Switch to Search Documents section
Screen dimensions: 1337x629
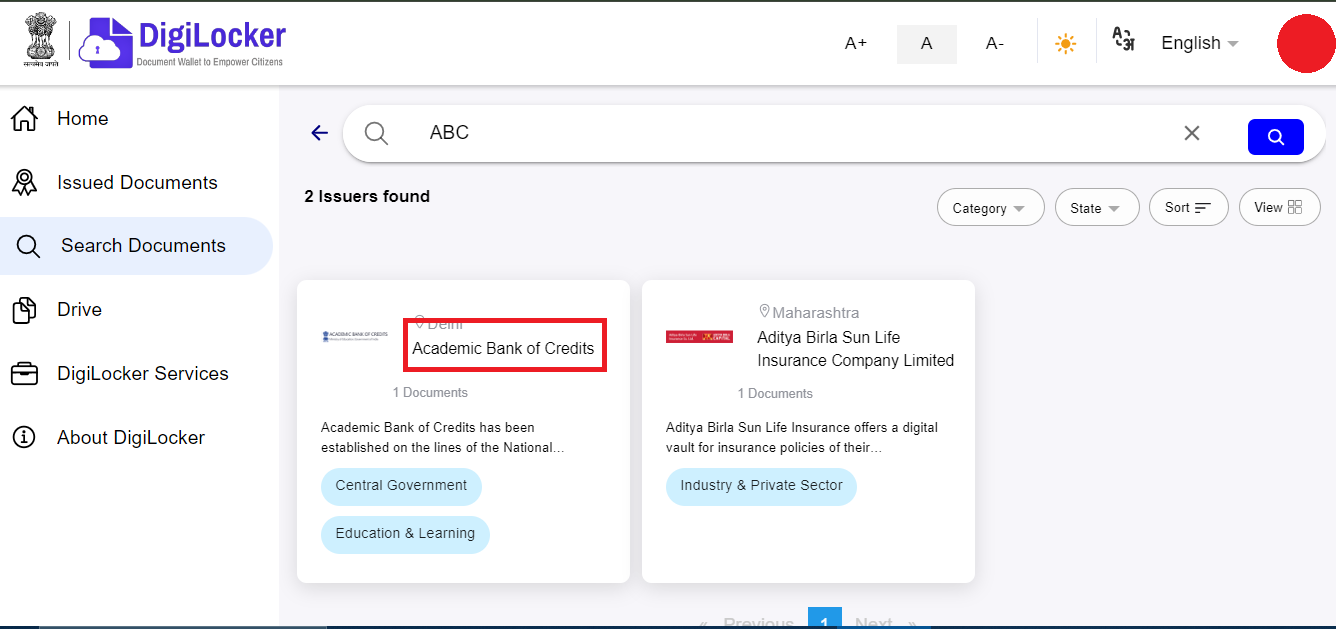[144, 245]
